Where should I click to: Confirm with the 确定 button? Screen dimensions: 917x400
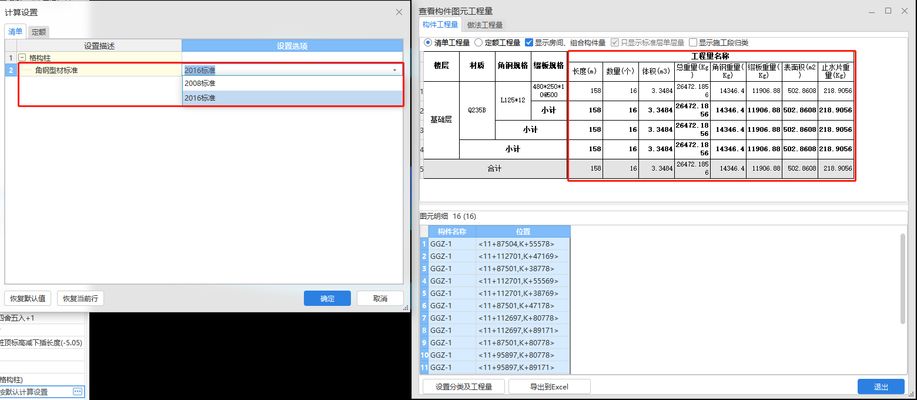tap(327, 298)
